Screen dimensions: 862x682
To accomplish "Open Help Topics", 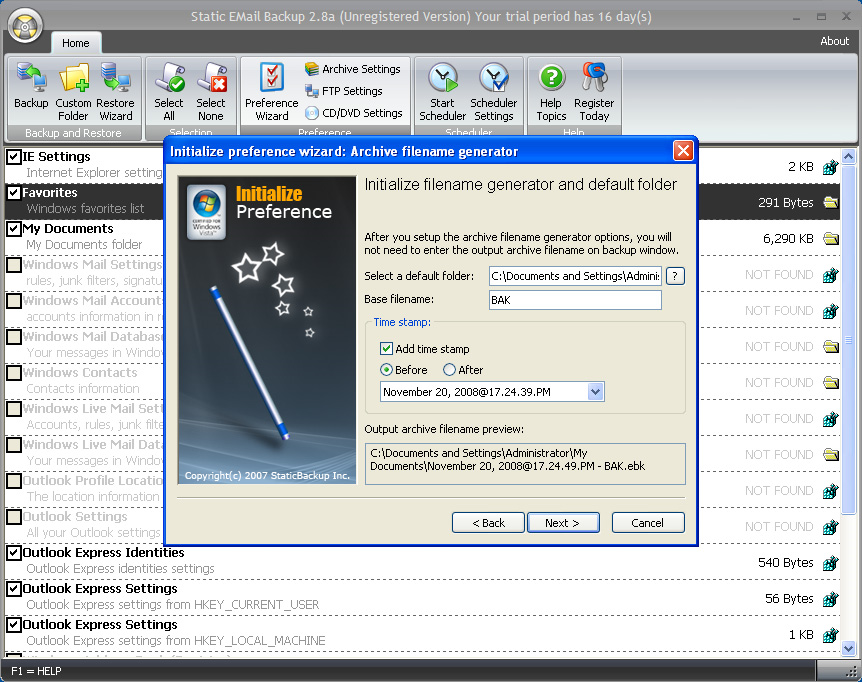I will click(x=551, y=92).
